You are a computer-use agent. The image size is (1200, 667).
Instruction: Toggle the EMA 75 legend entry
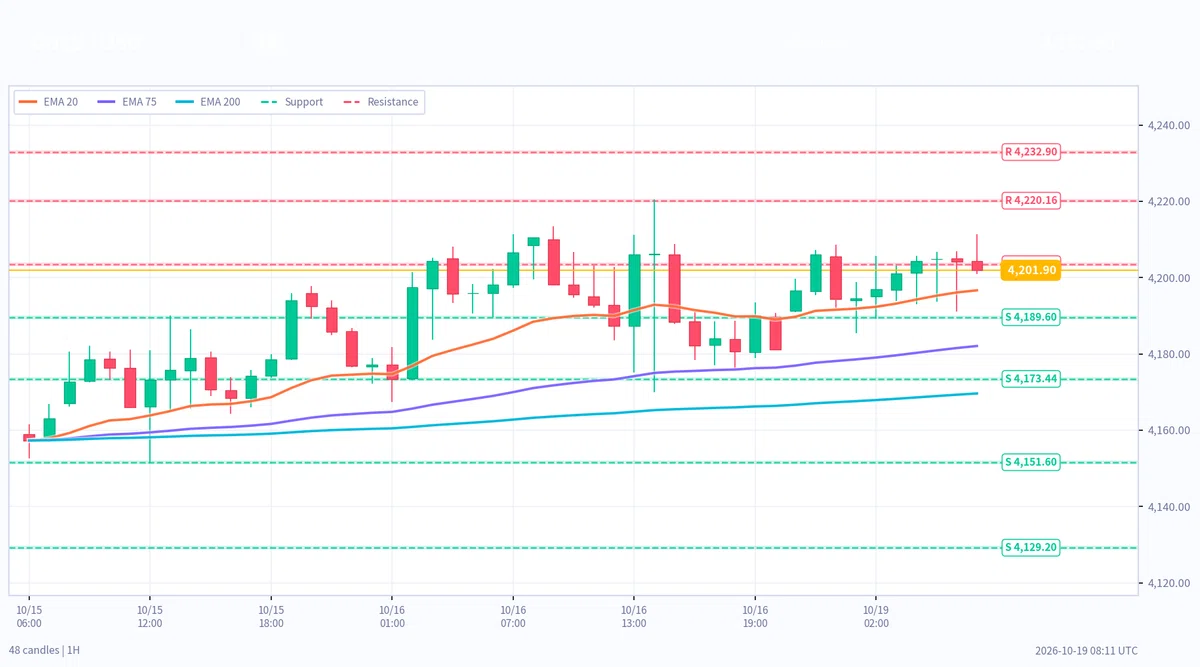(x=127, y=102)
